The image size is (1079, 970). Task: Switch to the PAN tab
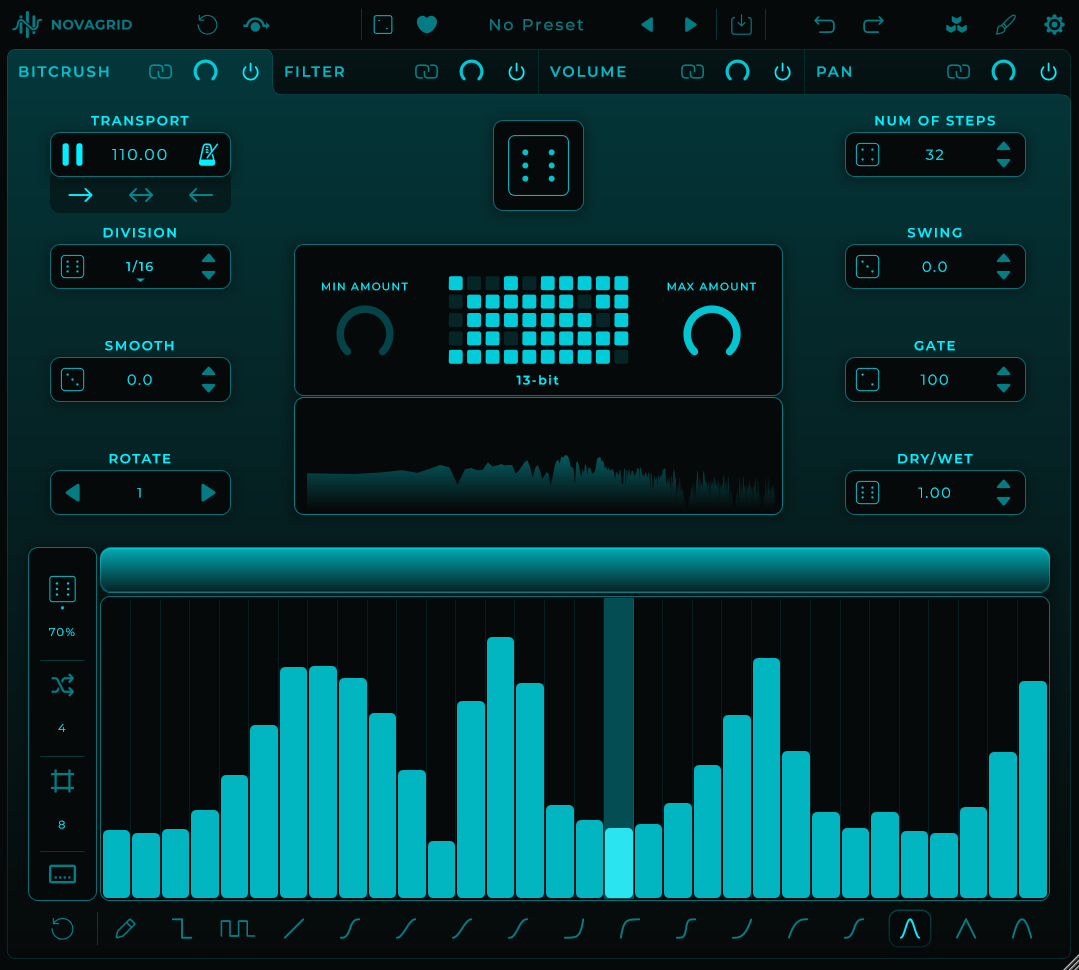click(x=834, y=72)
